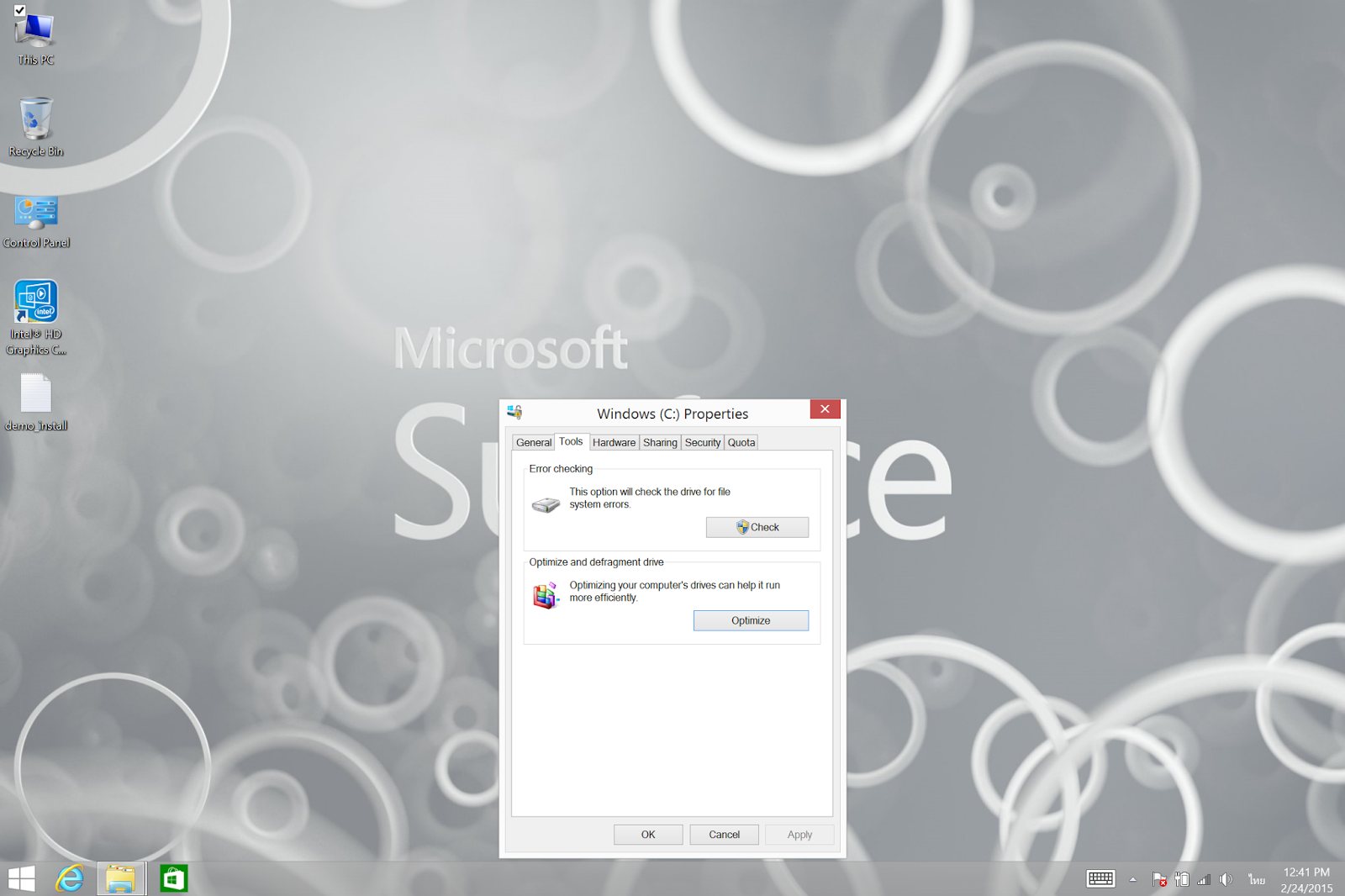Image resolution: width=1345 pixels, height=896 pixels.
Task: Switch to the General tab
Action: coord(534,443)
